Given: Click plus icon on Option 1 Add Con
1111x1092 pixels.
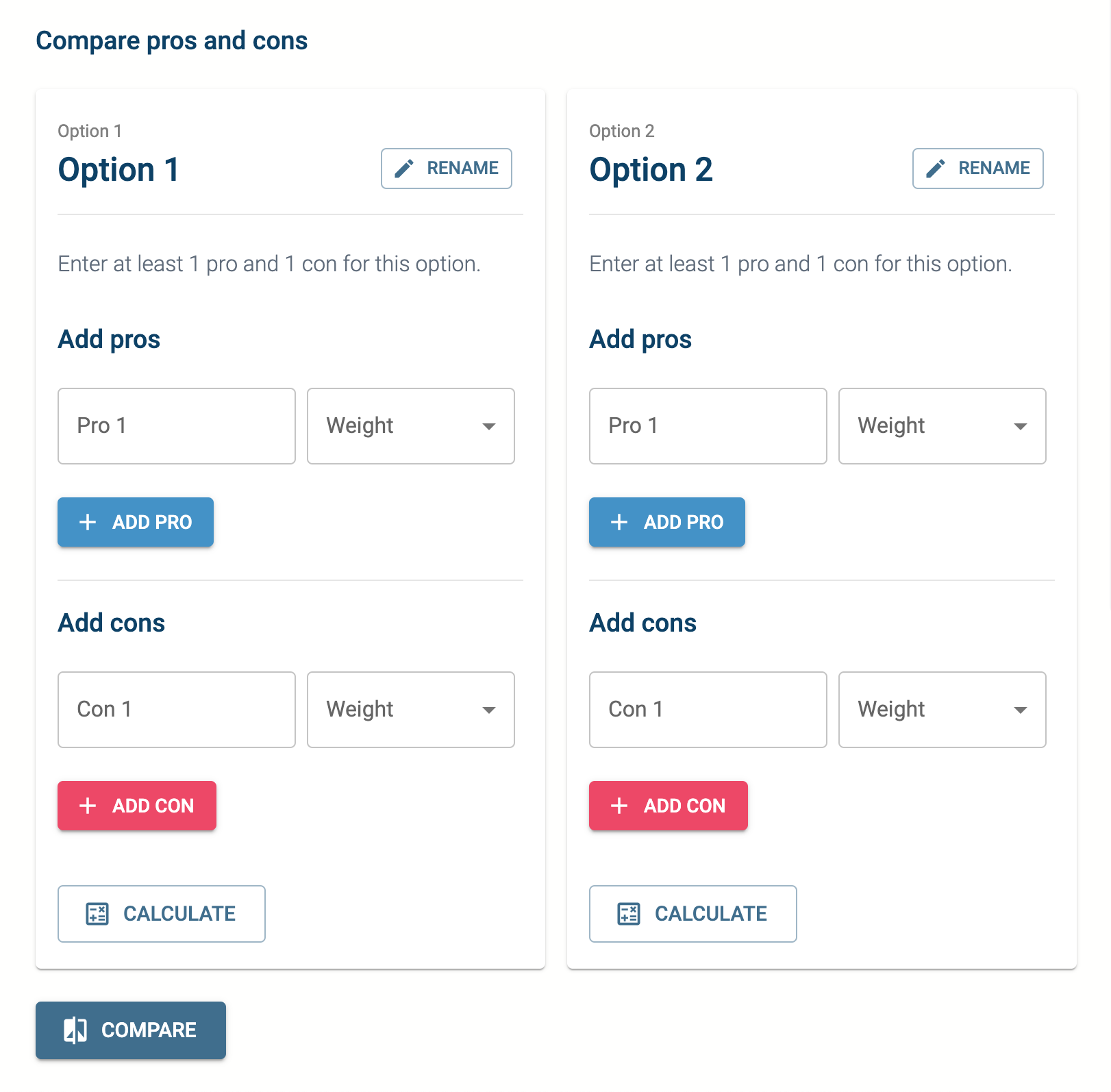Looking at the screenshot, I should [88, 806].
